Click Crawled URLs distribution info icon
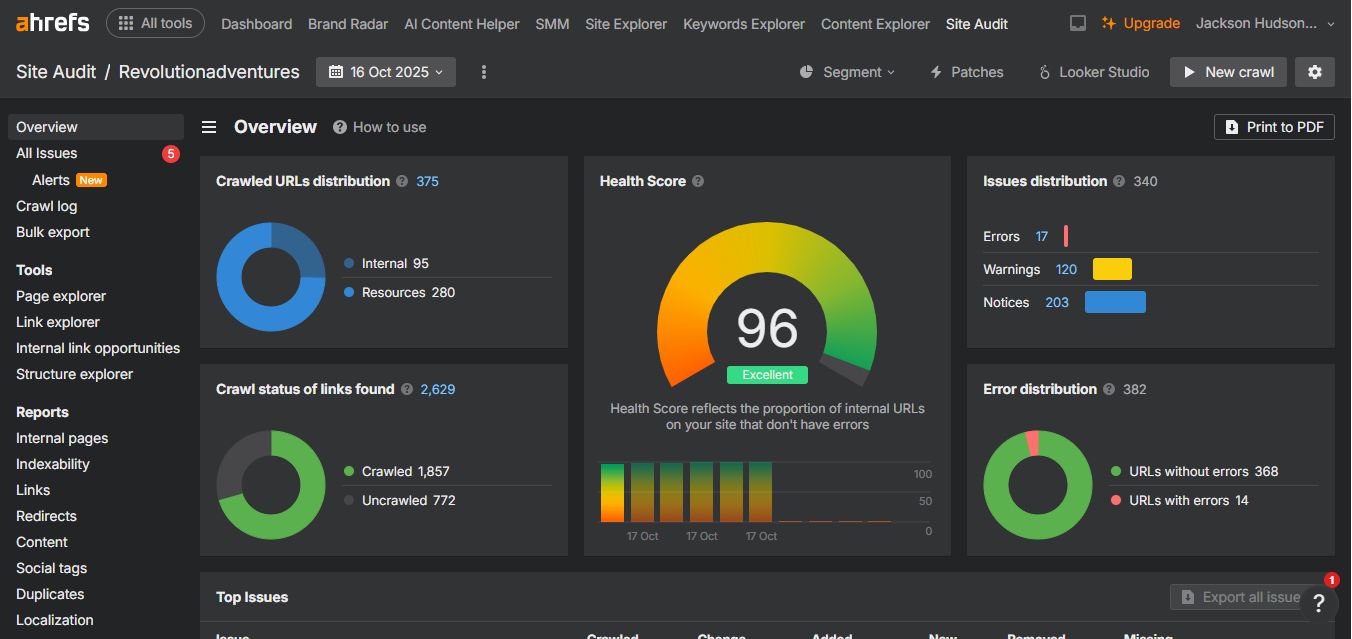 coord(402,181)
